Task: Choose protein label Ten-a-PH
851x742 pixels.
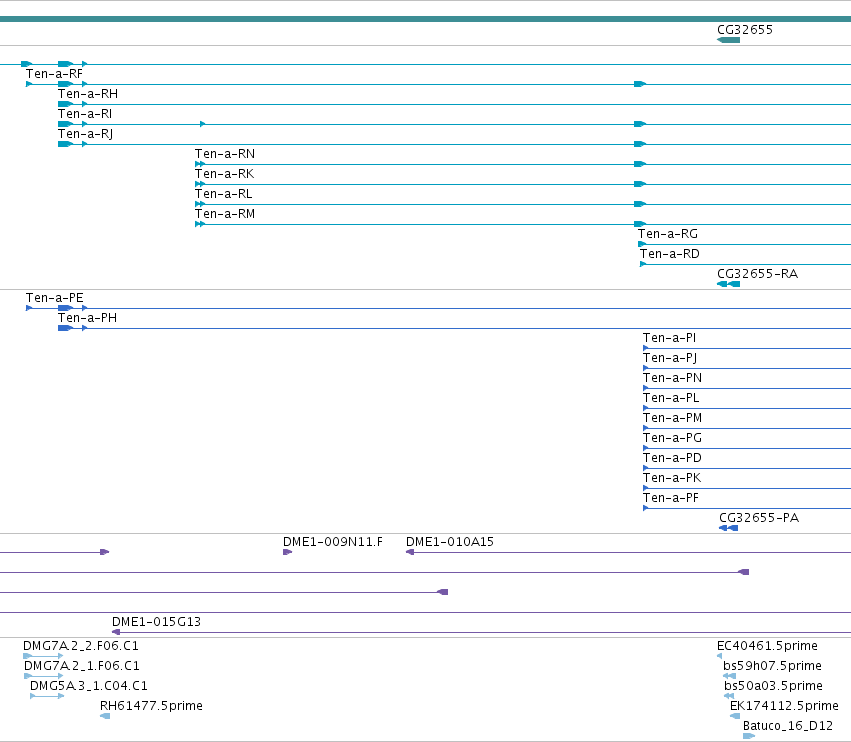Action: pos(87,319)
